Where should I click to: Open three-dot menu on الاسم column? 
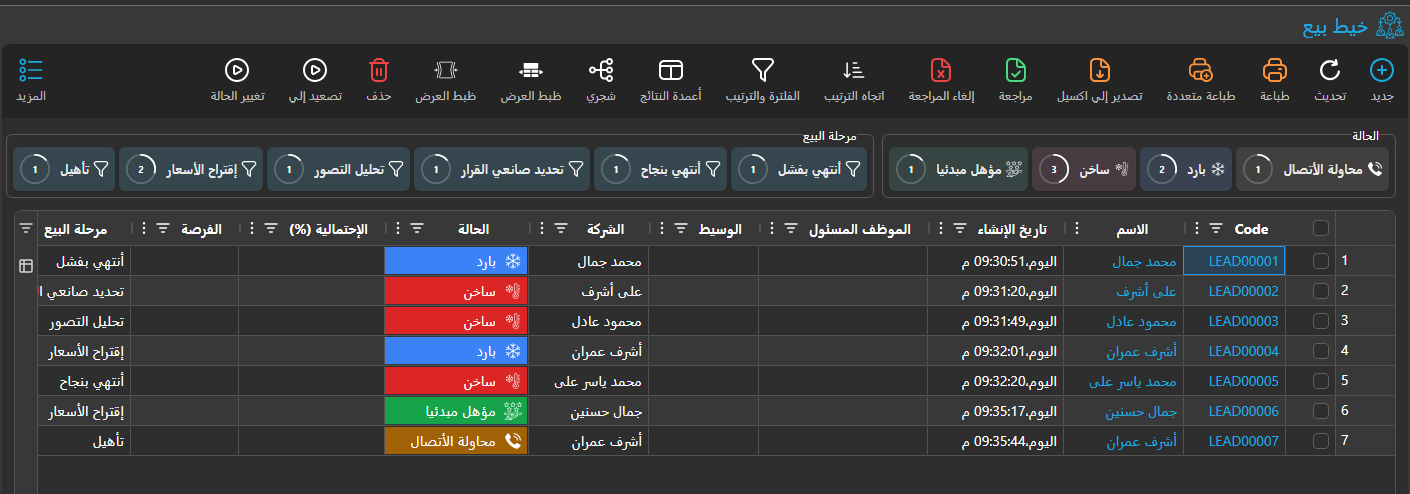(1078, 229)
